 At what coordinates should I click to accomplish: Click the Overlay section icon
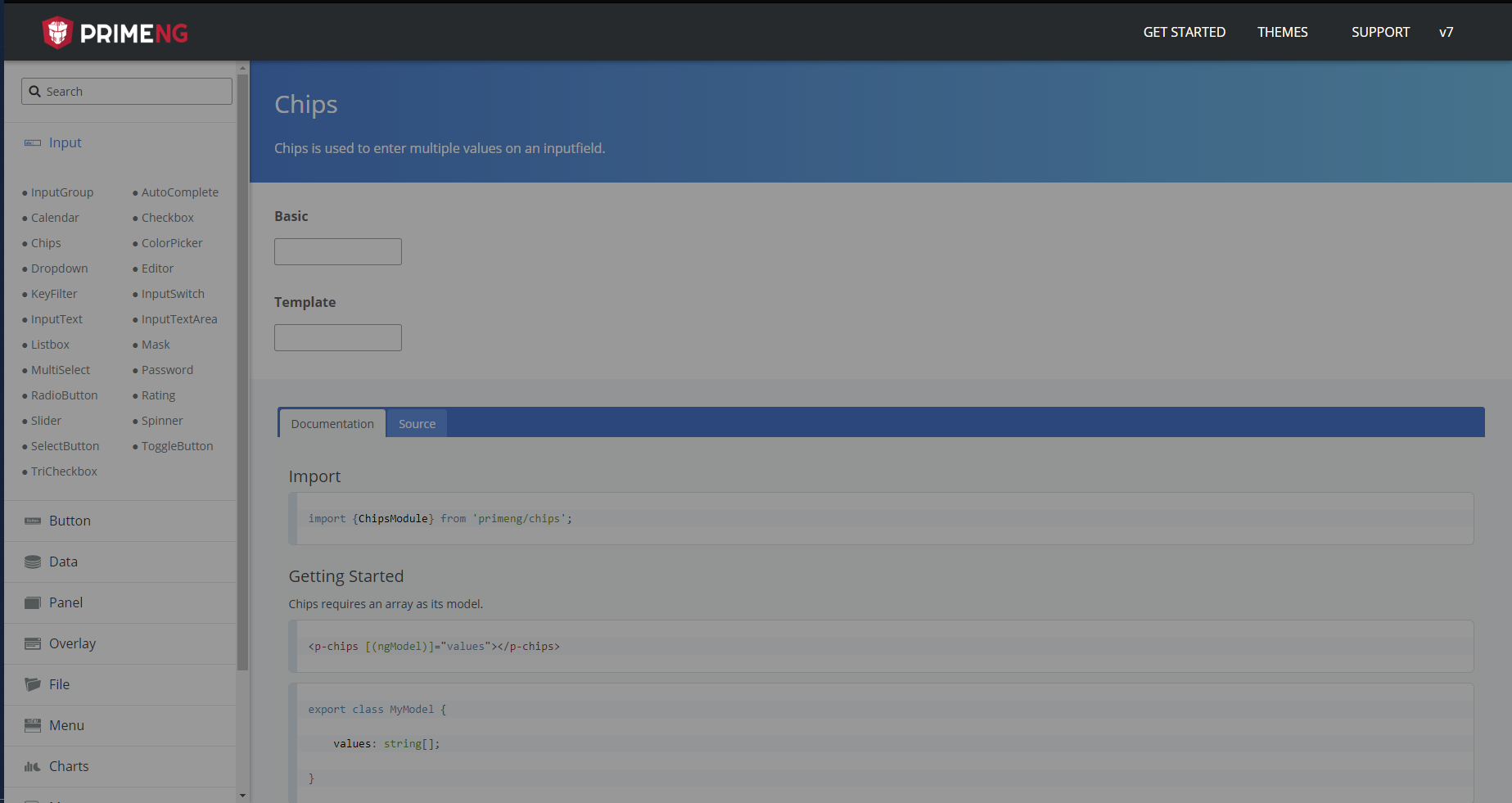tap(31, 643)
